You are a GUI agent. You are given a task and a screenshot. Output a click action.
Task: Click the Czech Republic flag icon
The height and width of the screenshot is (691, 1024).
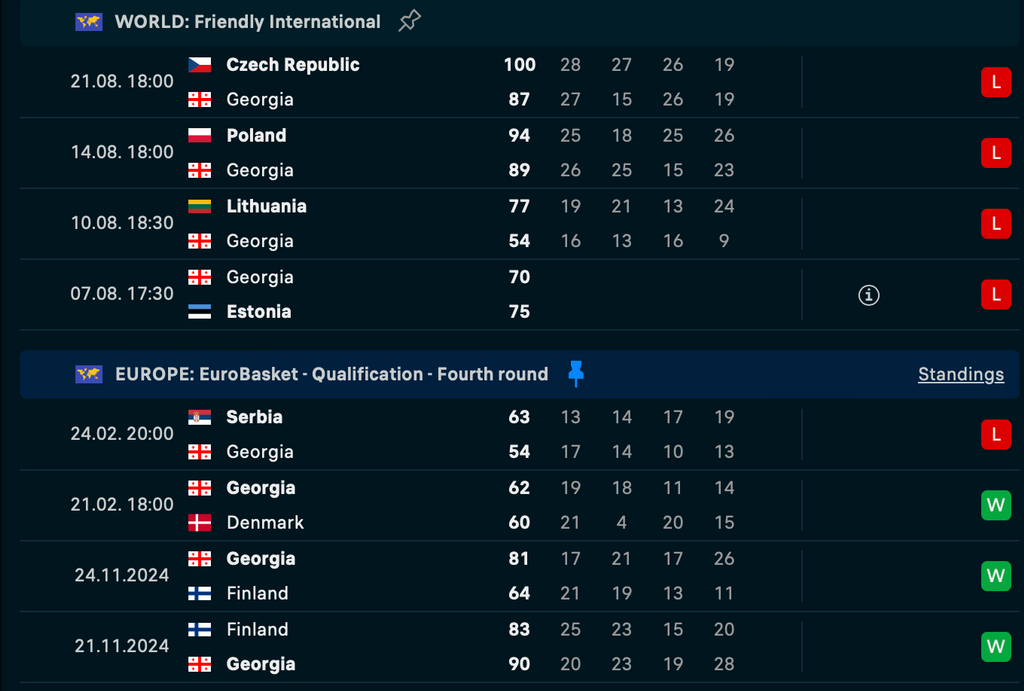199,65
